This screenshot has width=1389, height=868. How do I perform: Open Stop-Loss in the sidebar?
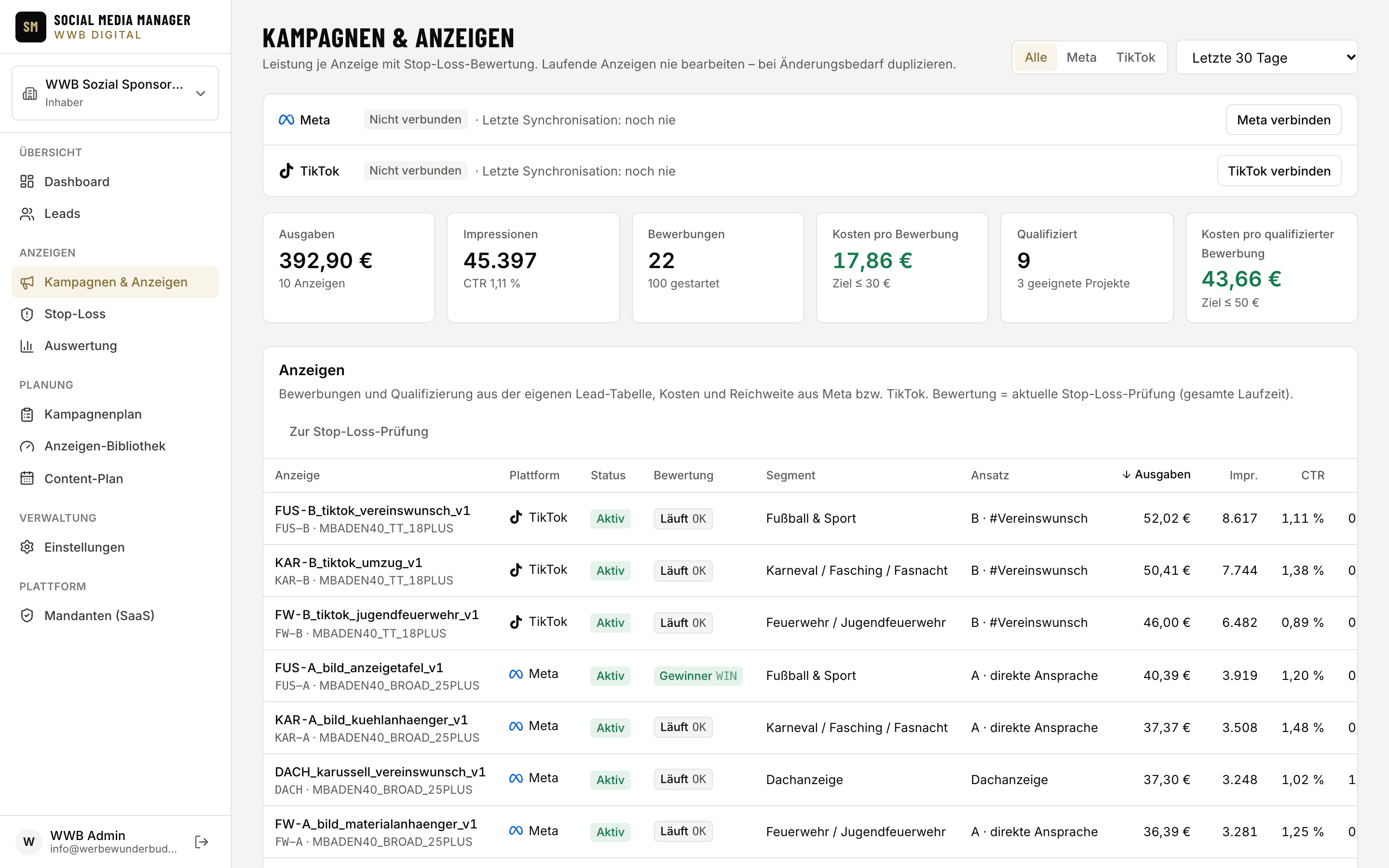(x=115, y=314)
